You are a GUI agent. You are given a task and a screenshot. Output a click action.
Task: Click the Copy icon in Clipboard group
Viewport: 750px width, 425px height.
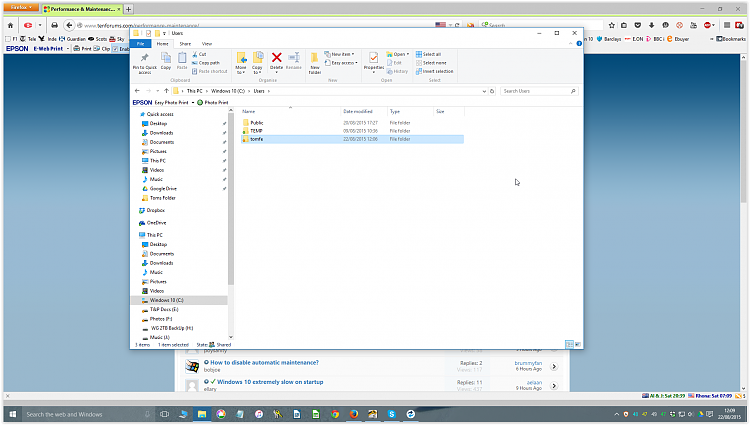(x=166, y=61)
